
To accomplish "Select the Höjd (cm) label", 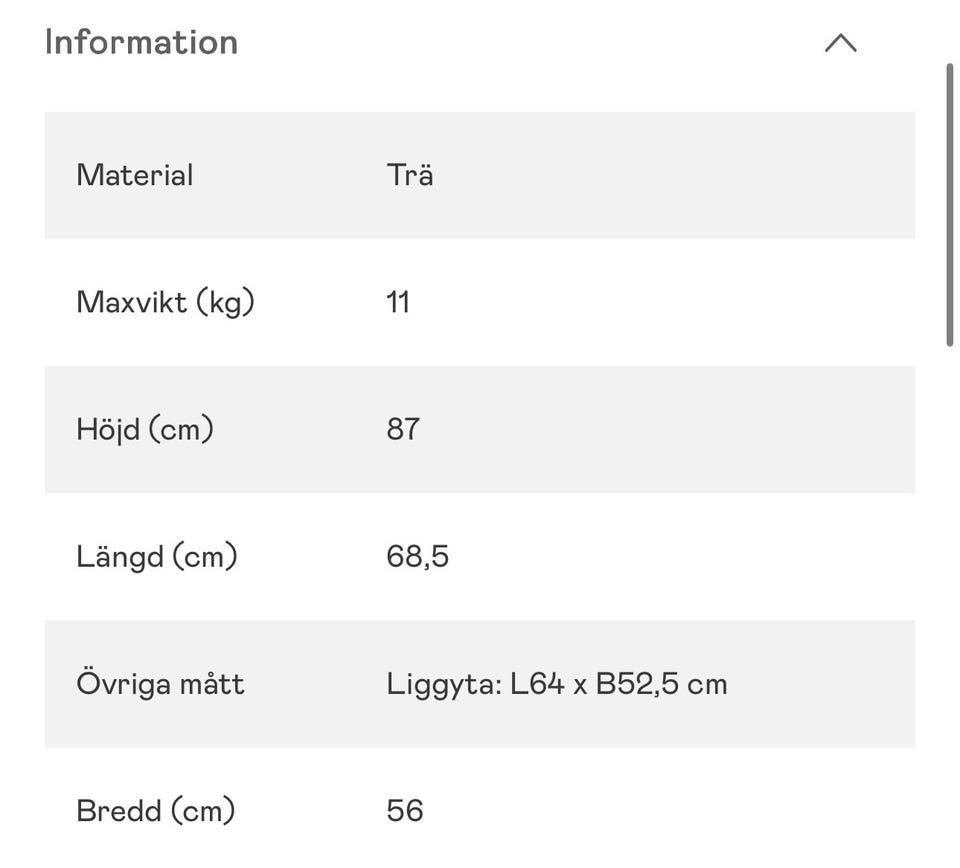I will (x=144, y=429).
